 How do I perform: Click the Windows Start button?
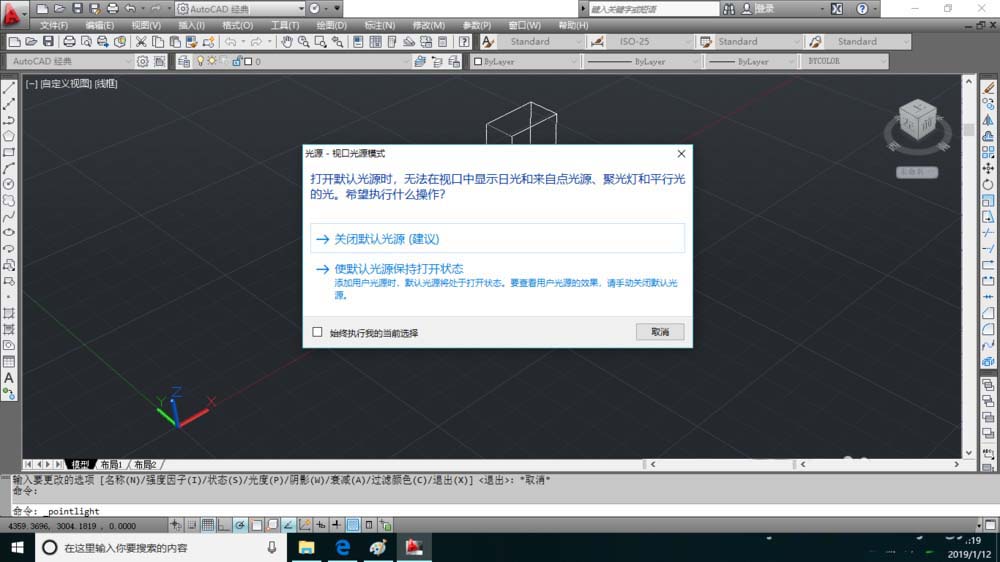click(x=17, y=547)
